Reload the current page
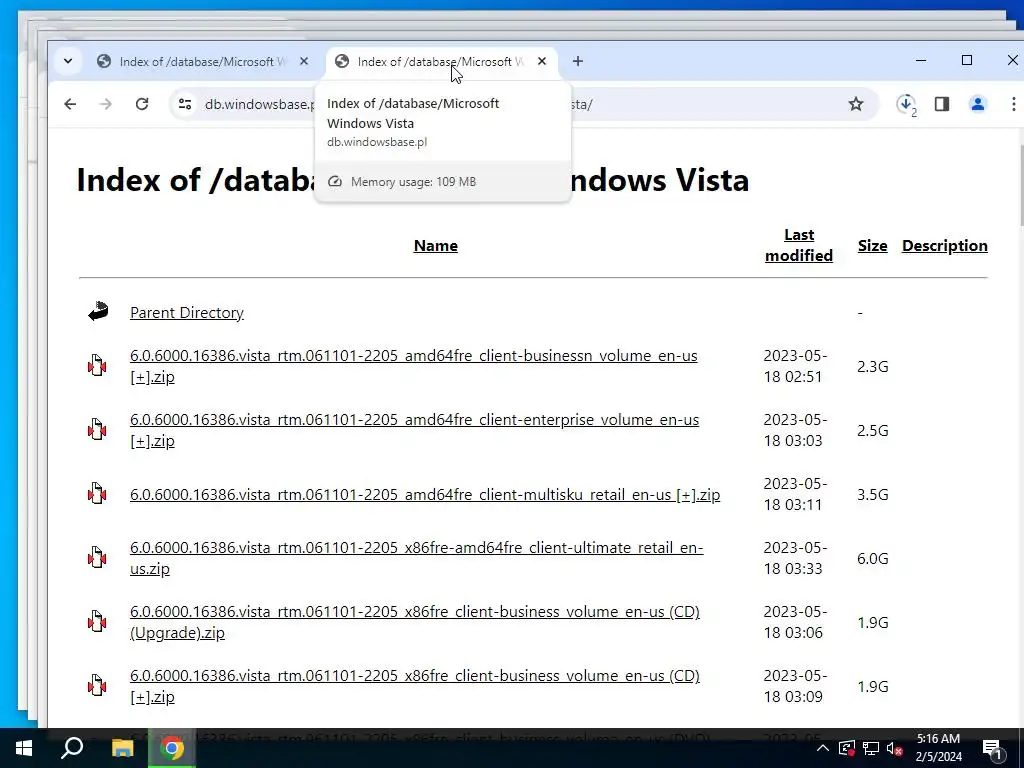This screenshot has height=768, width=1024. click(x=142, y=104)
